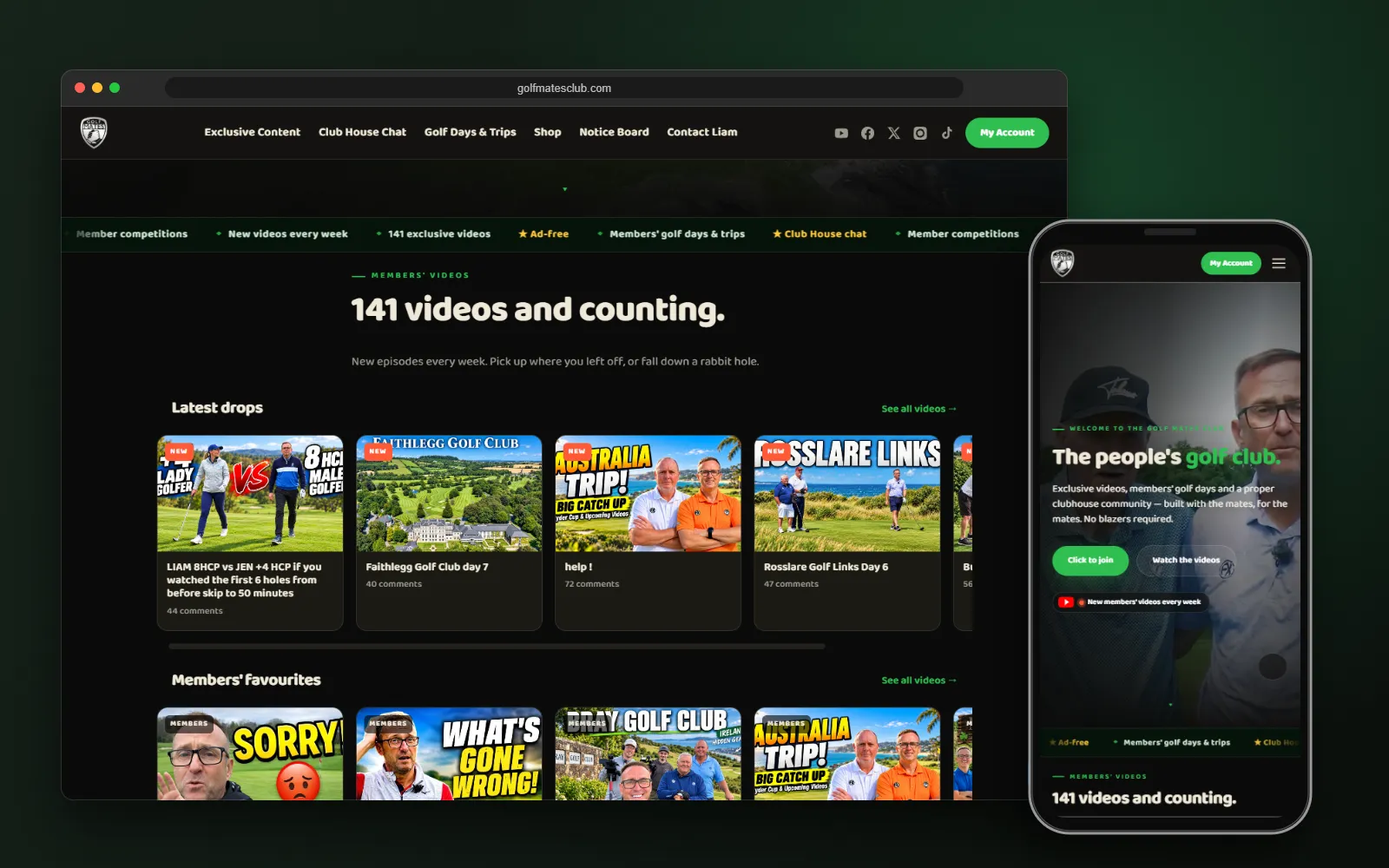Open the YouTube social icon in header
This screenshot has height=868, width=1389.
tap(841, 133)
